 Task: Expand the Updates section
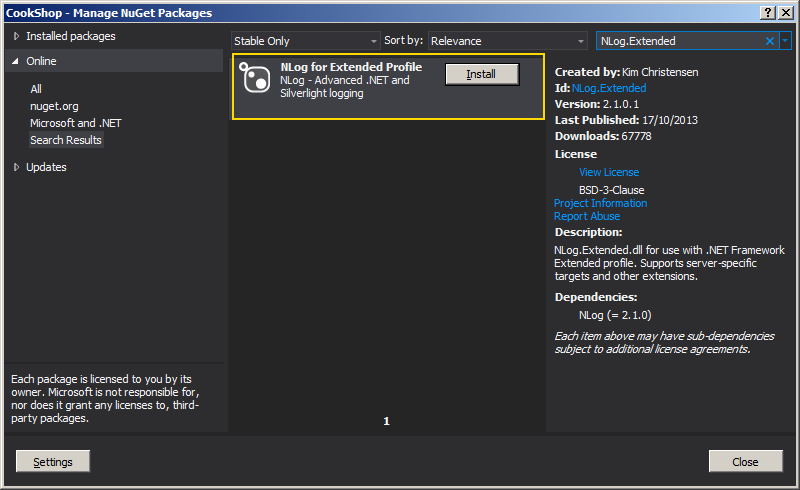point(17,167)
